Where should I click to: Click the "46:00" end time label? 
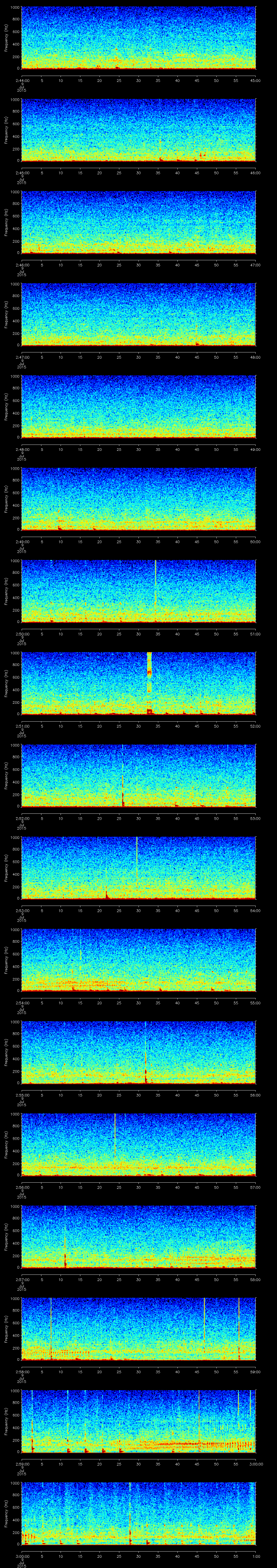pos(256,173)
